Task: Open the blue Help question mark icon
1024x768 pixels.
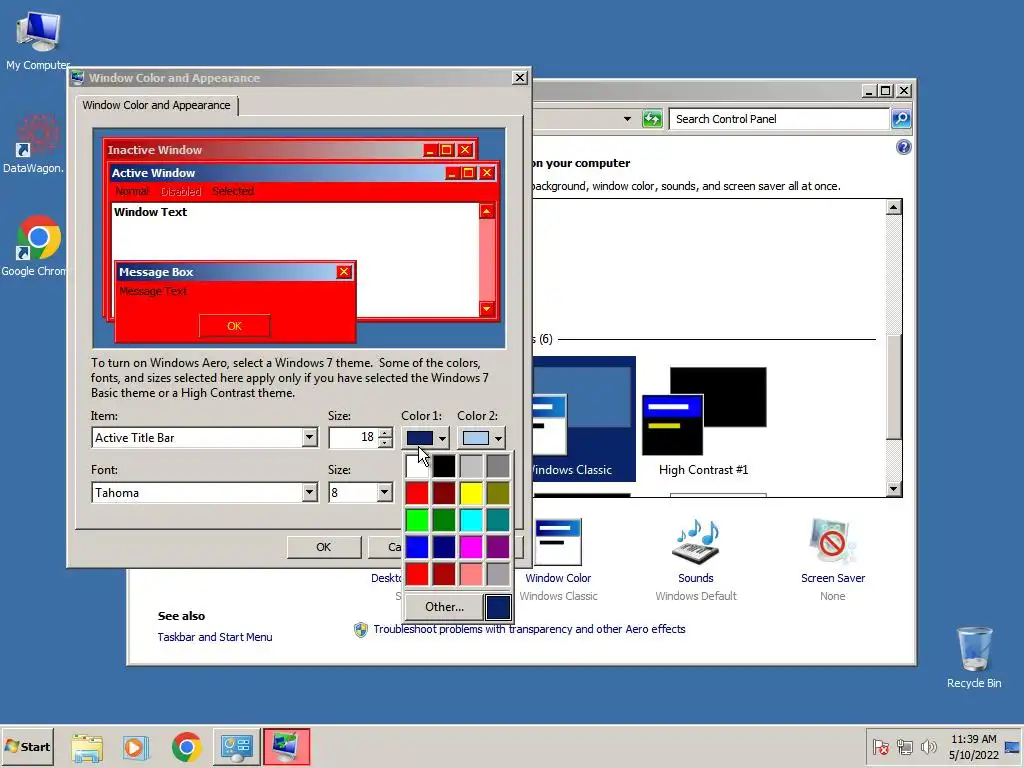Action: [903, 147]
